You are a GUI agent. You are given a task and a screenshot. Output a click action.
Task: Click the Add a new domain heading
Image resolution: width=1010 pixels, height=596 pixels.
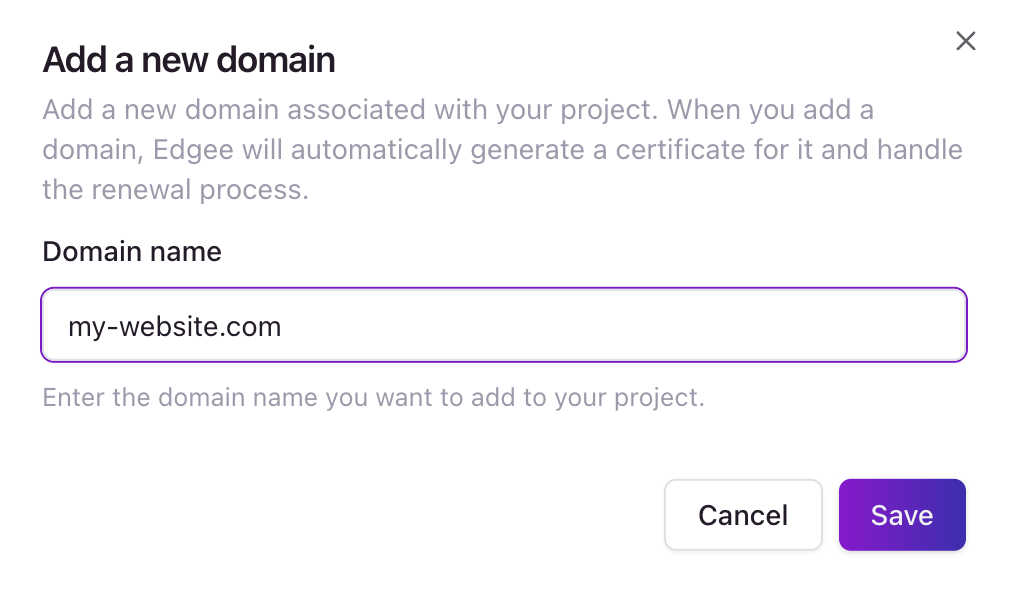click(187, 60)
